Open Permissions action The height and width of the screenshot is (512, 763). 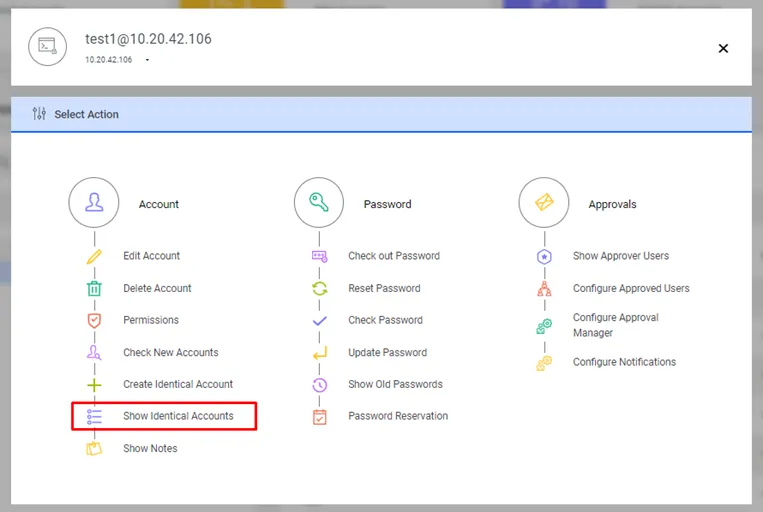(x=151, y=320)
